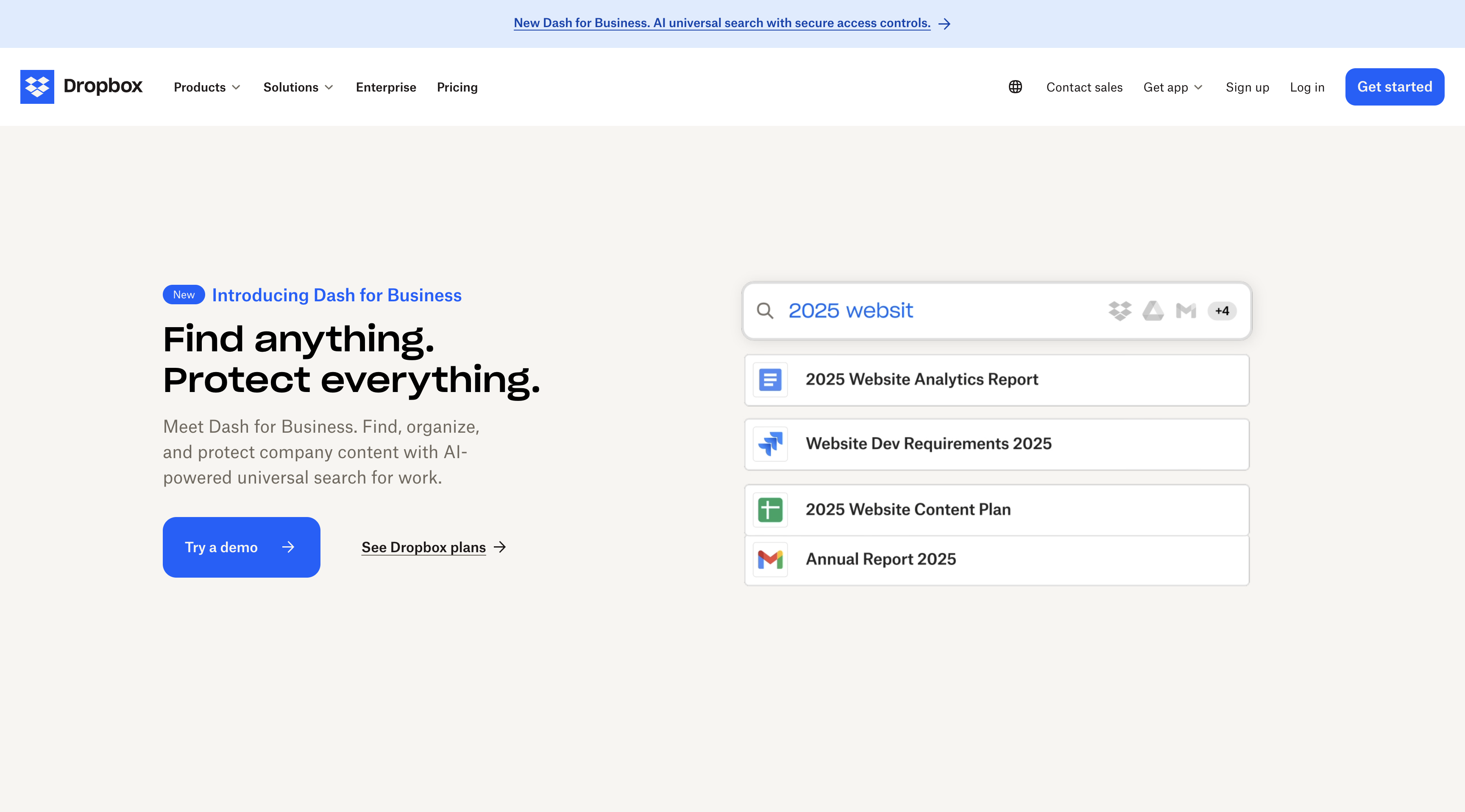Click the Google Drive source icon
The width and height of the screenshot is (1465, 812).
[x=1153, y=311]
